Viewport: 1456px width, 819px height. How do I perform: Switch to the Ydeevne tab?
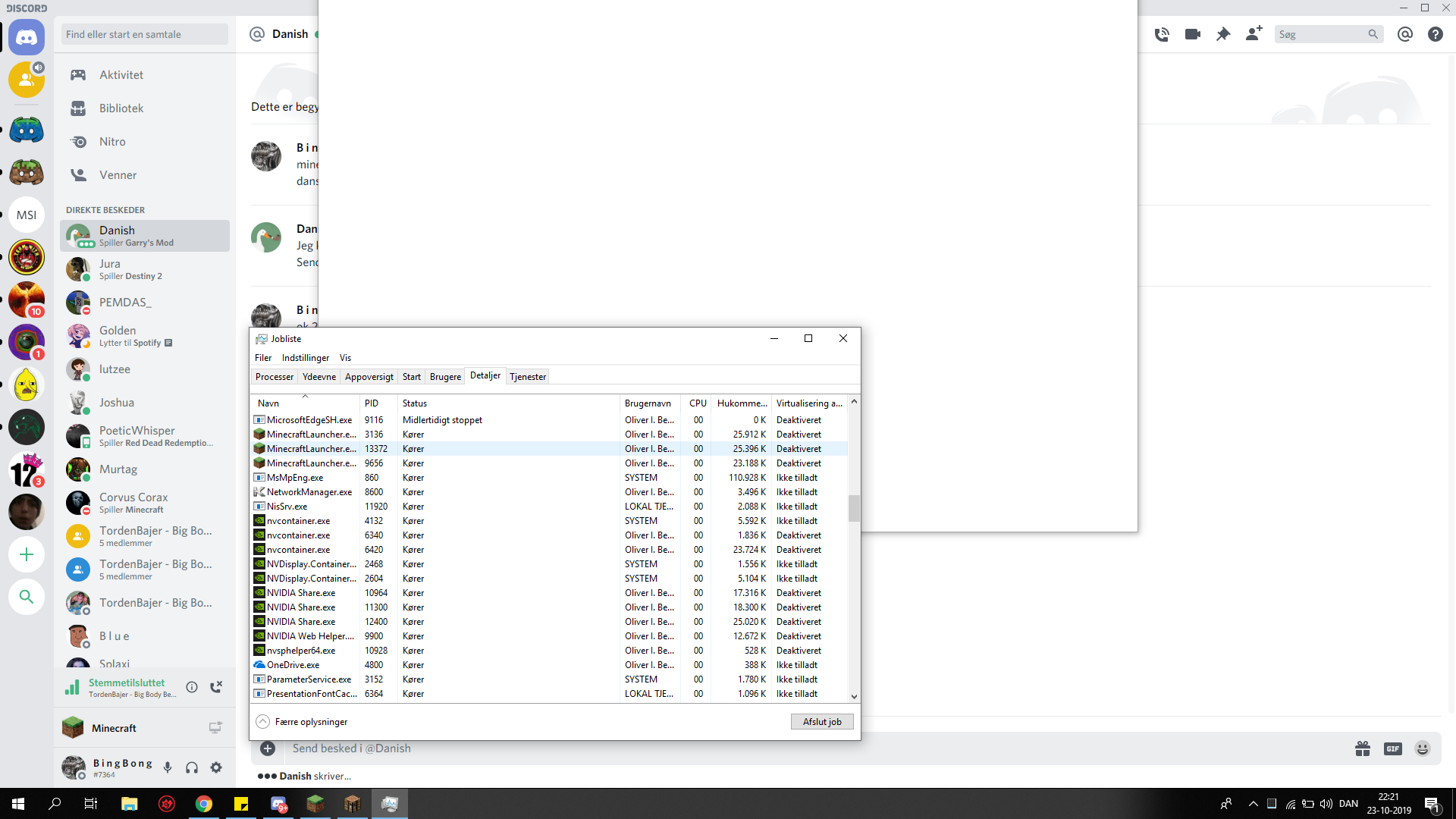click(318, 377)
